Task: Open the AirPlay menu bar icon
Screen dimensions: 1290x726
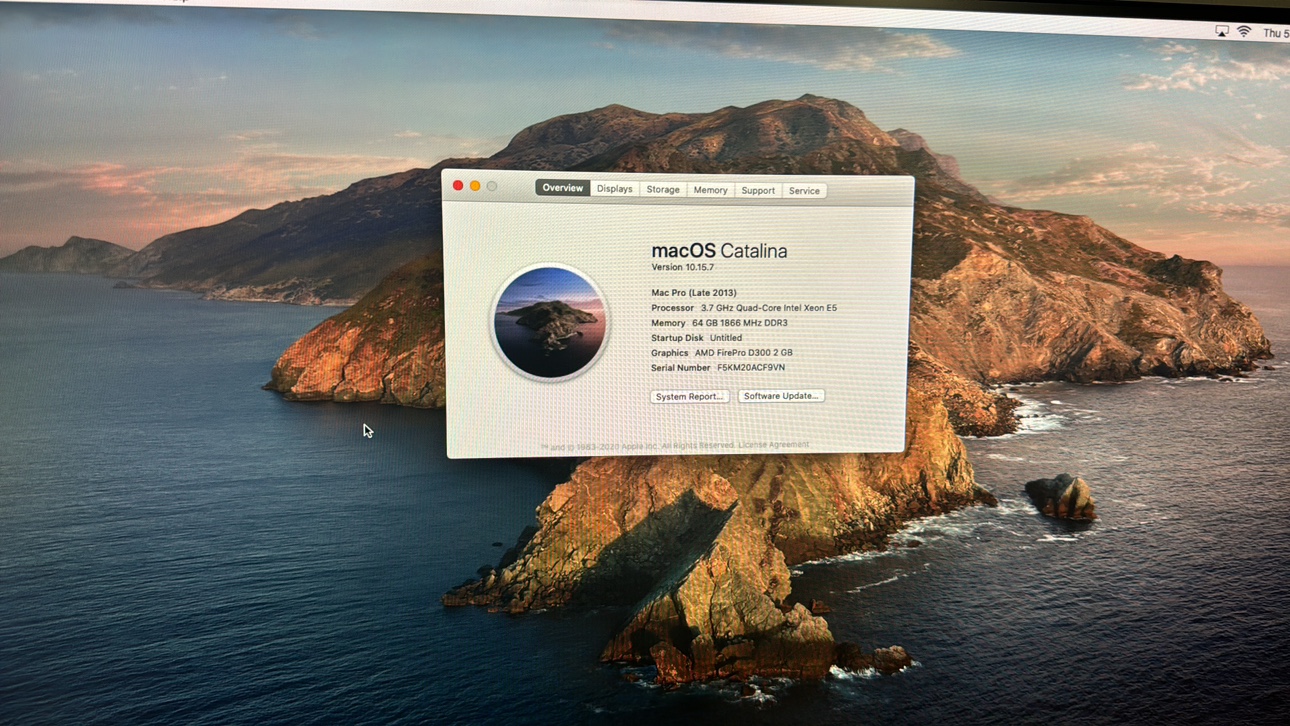Action: [x=1222, y=31]
